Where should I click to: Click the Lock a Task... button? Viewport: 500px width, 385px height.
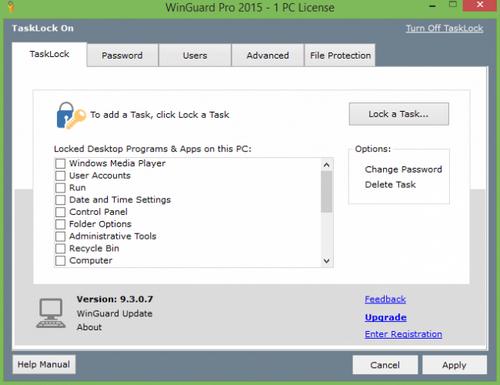tap(399, 114)
